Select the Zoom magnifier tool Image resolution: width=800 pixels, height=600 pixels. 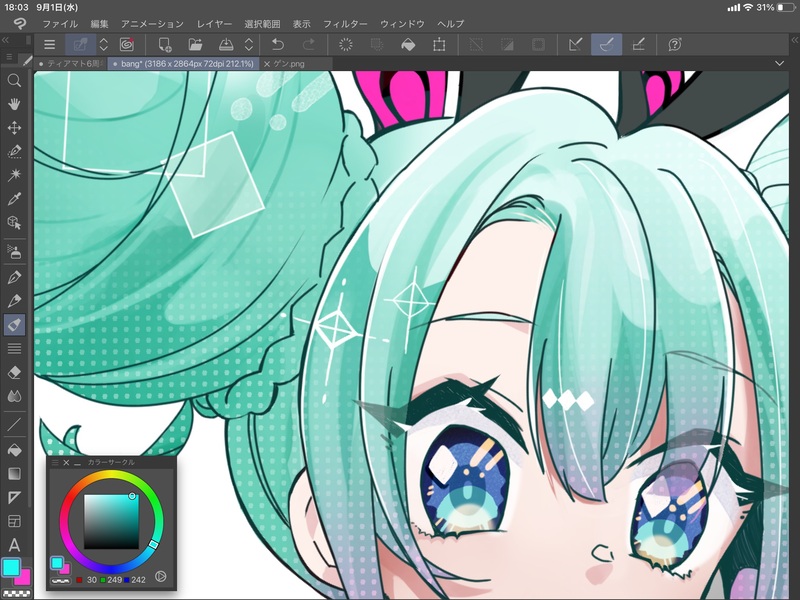14,80
